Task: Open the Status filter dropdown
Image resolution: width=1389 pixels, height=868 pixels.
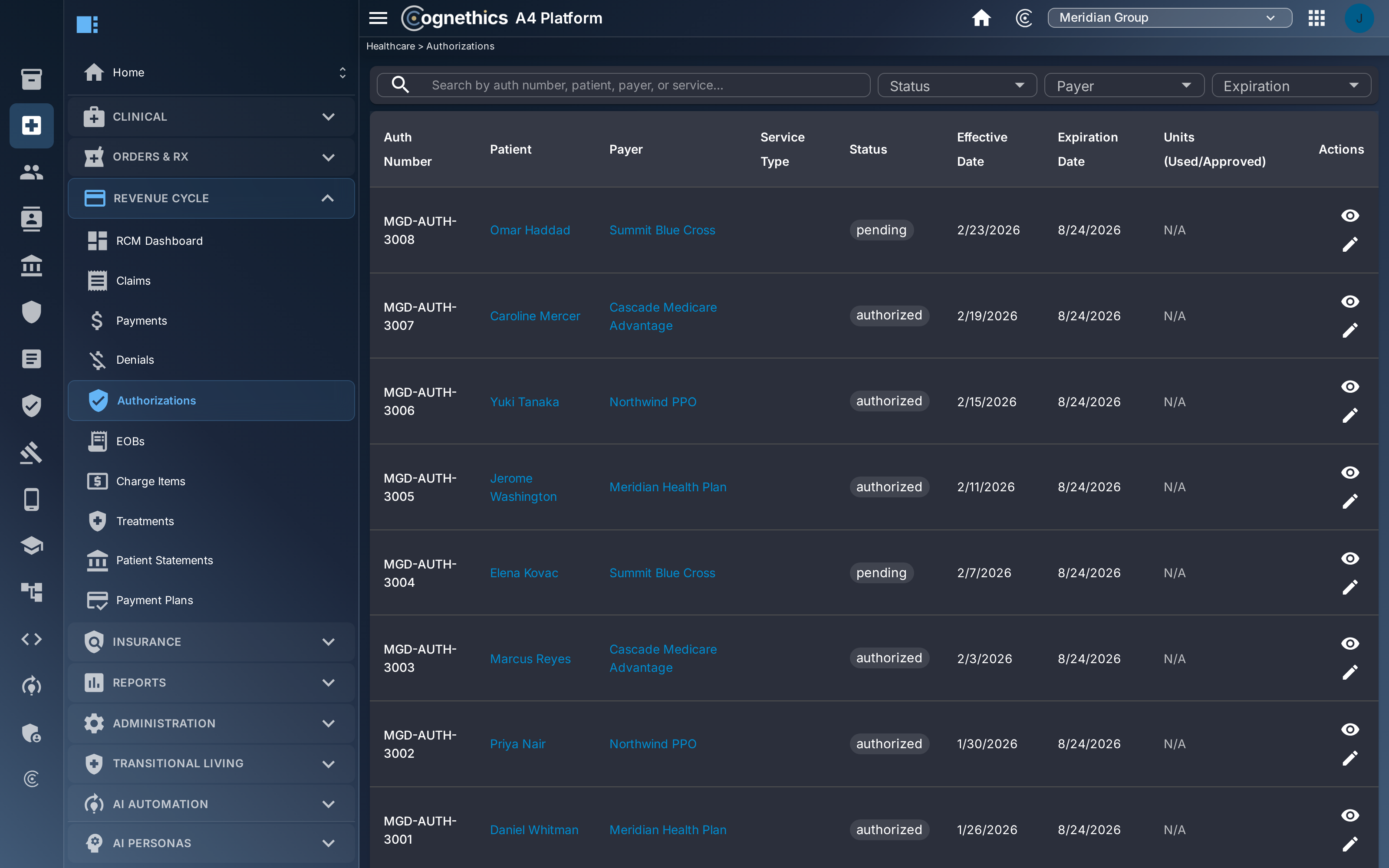Action: click(957, 85)
